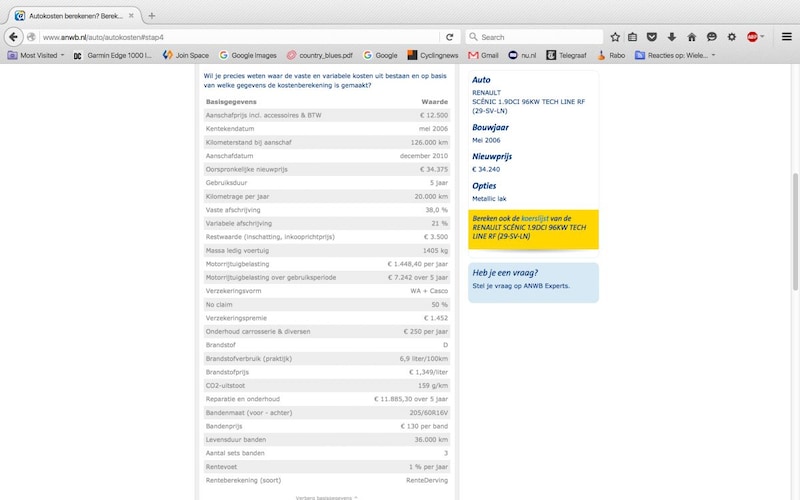Open a new tab with plus button
800x500 pixels.
(152, 16)
